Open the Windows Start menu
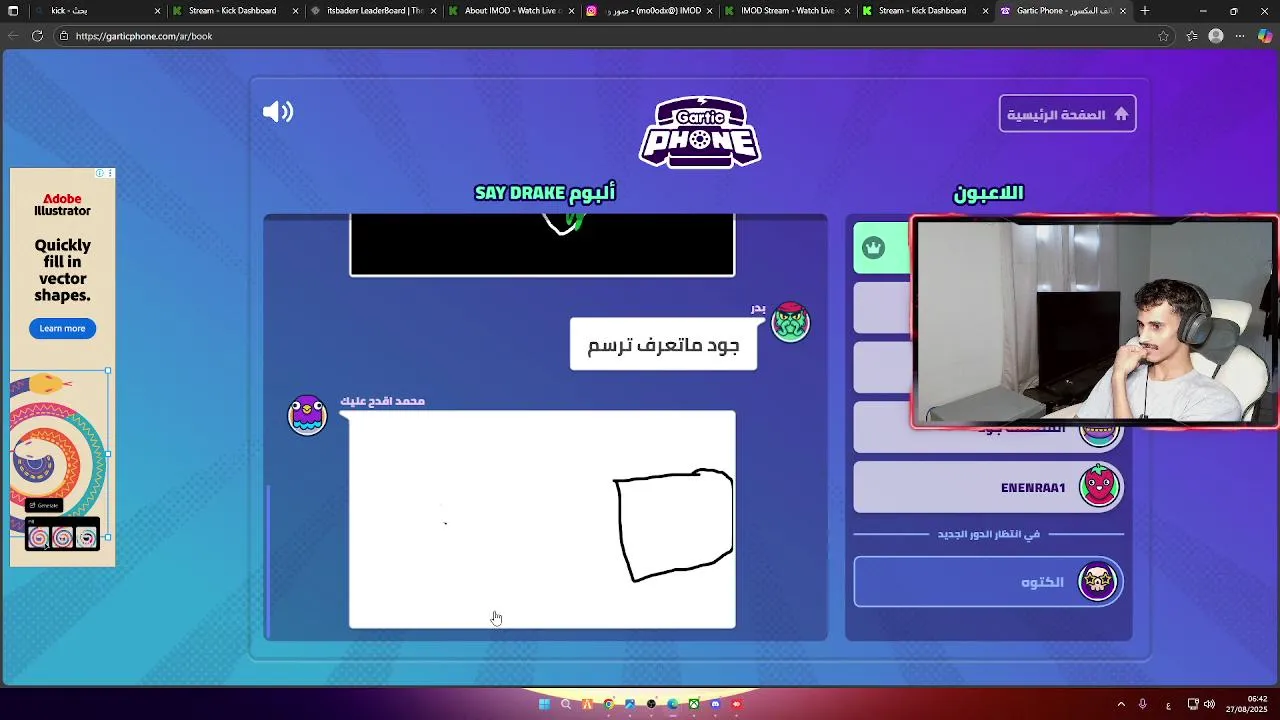 click(544, 704)
